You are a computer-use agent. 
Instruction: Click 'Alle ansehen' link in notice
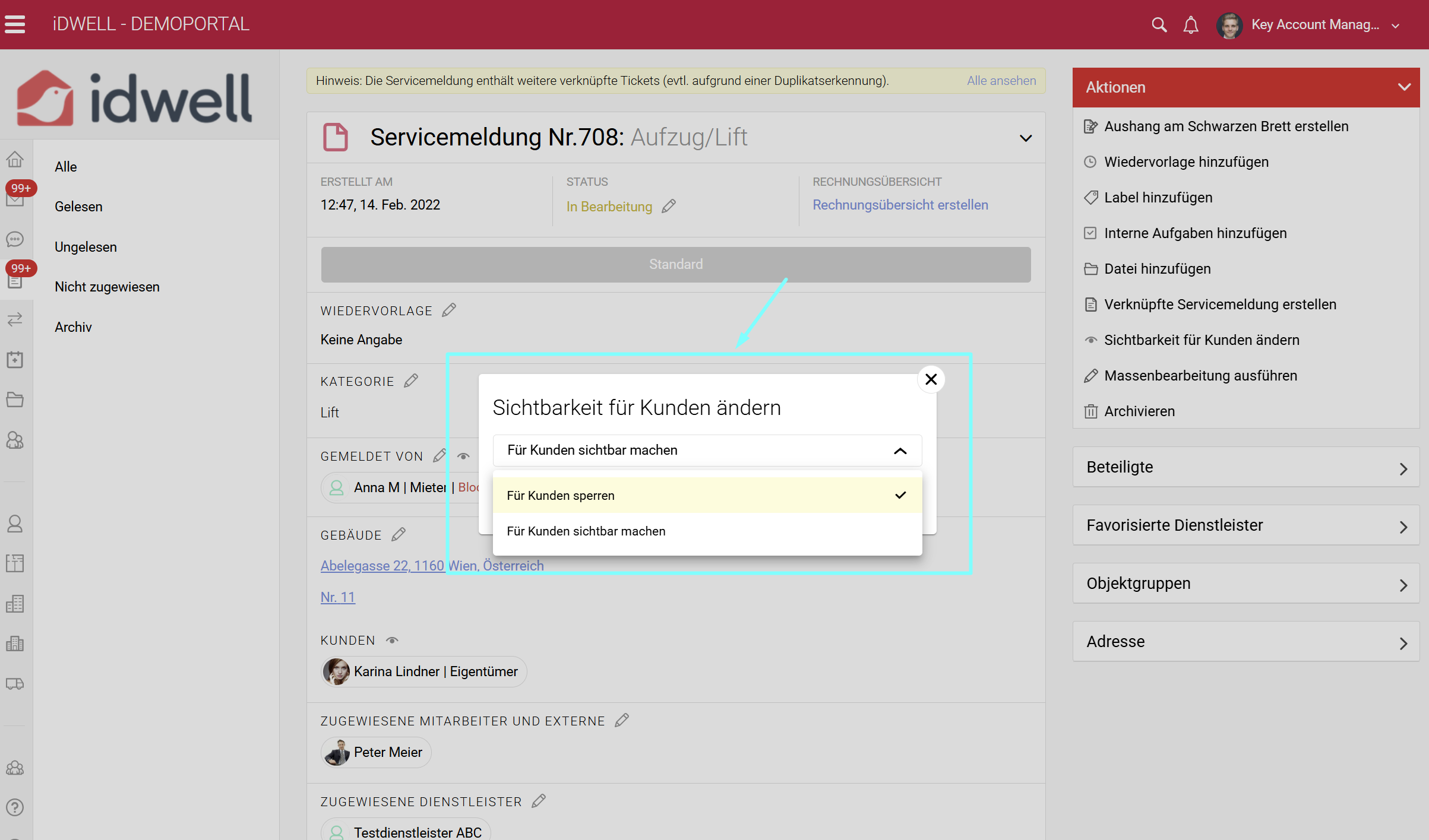click(1001, 81)
